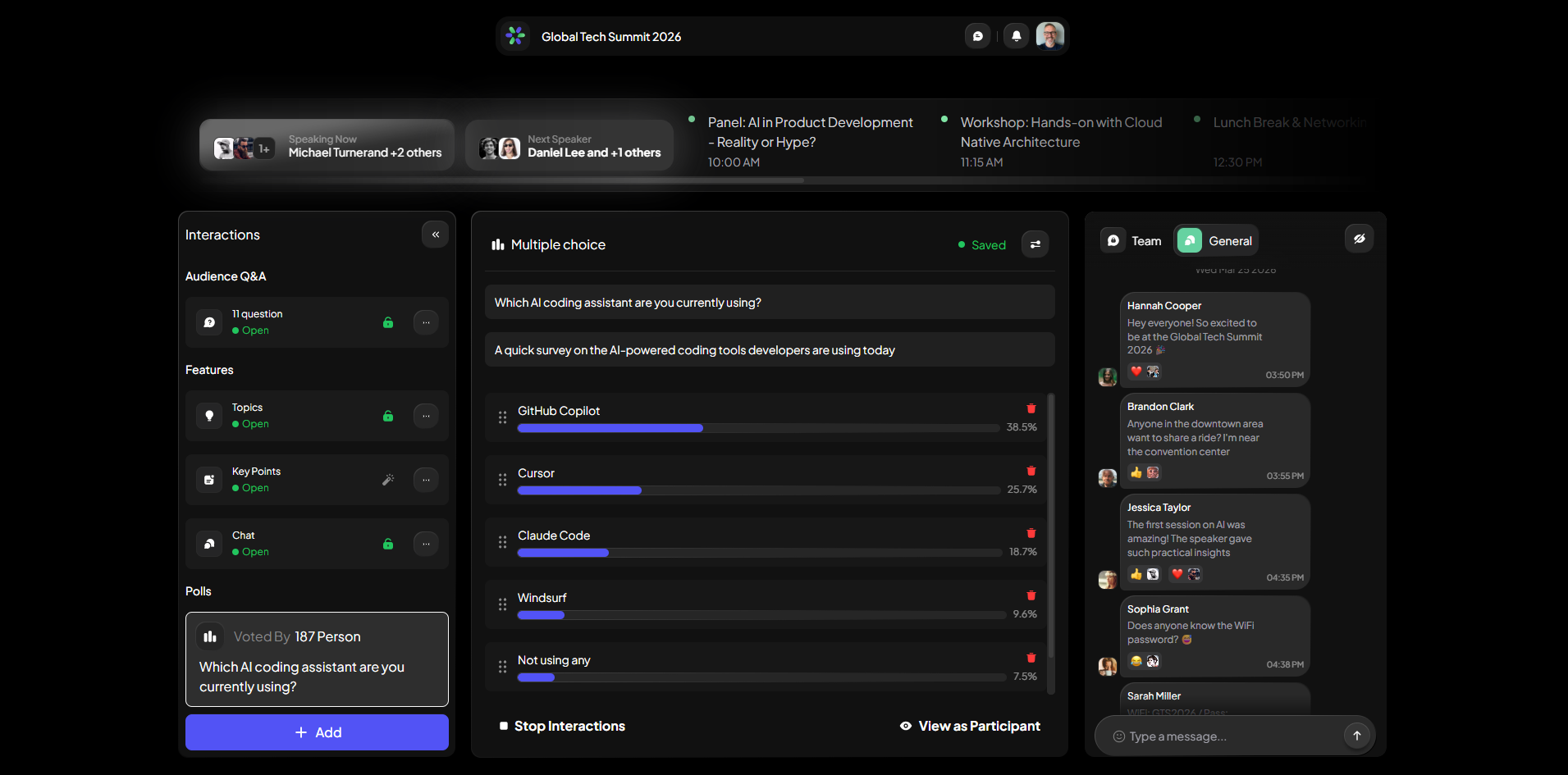Click the notification bell icon
The width and height of the screenshot is (1568, 775).
click(1016, 36)
